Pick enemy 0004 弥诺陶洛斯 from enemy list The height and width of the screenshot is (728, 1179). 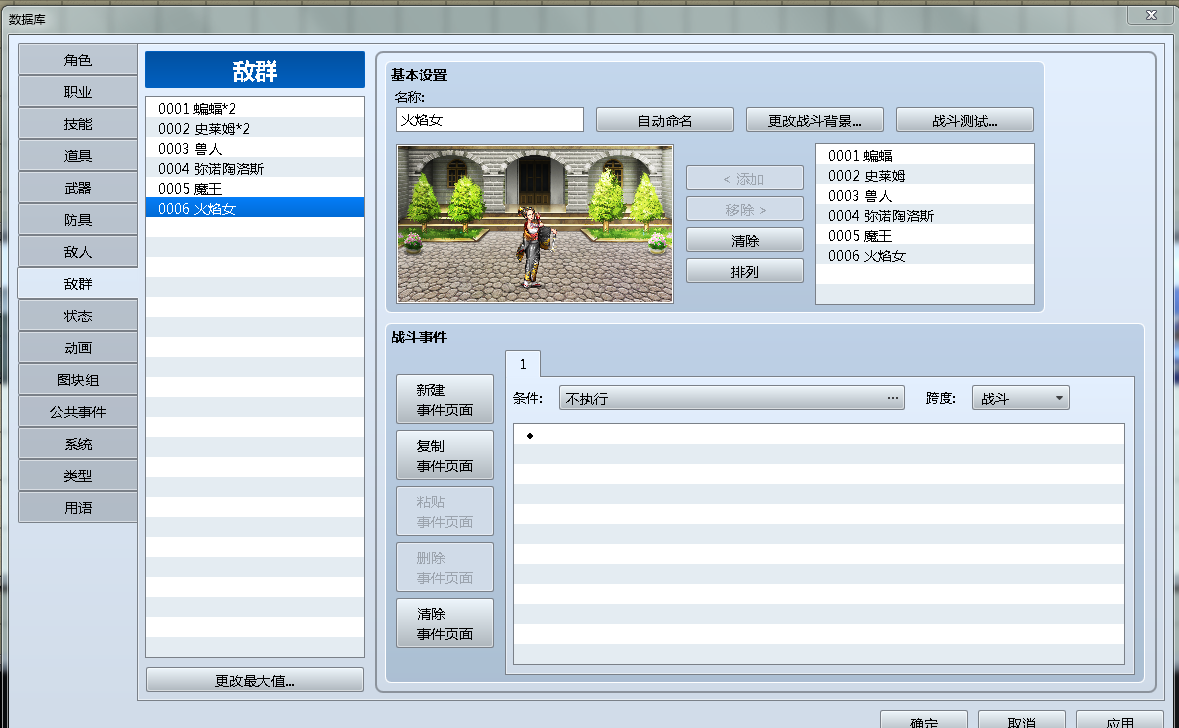[925, 215]
